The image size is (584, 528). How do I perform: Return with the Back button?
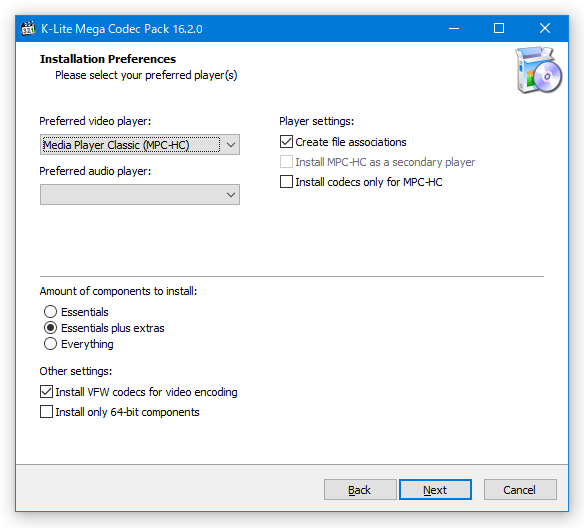click(x=360, y=490)
